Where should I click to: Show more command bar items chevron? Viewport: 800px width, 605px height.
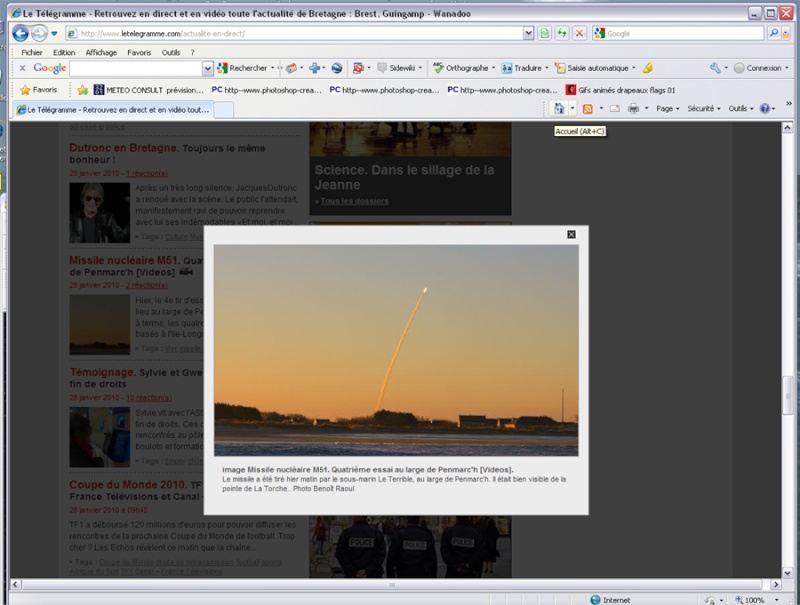[789, 104]
